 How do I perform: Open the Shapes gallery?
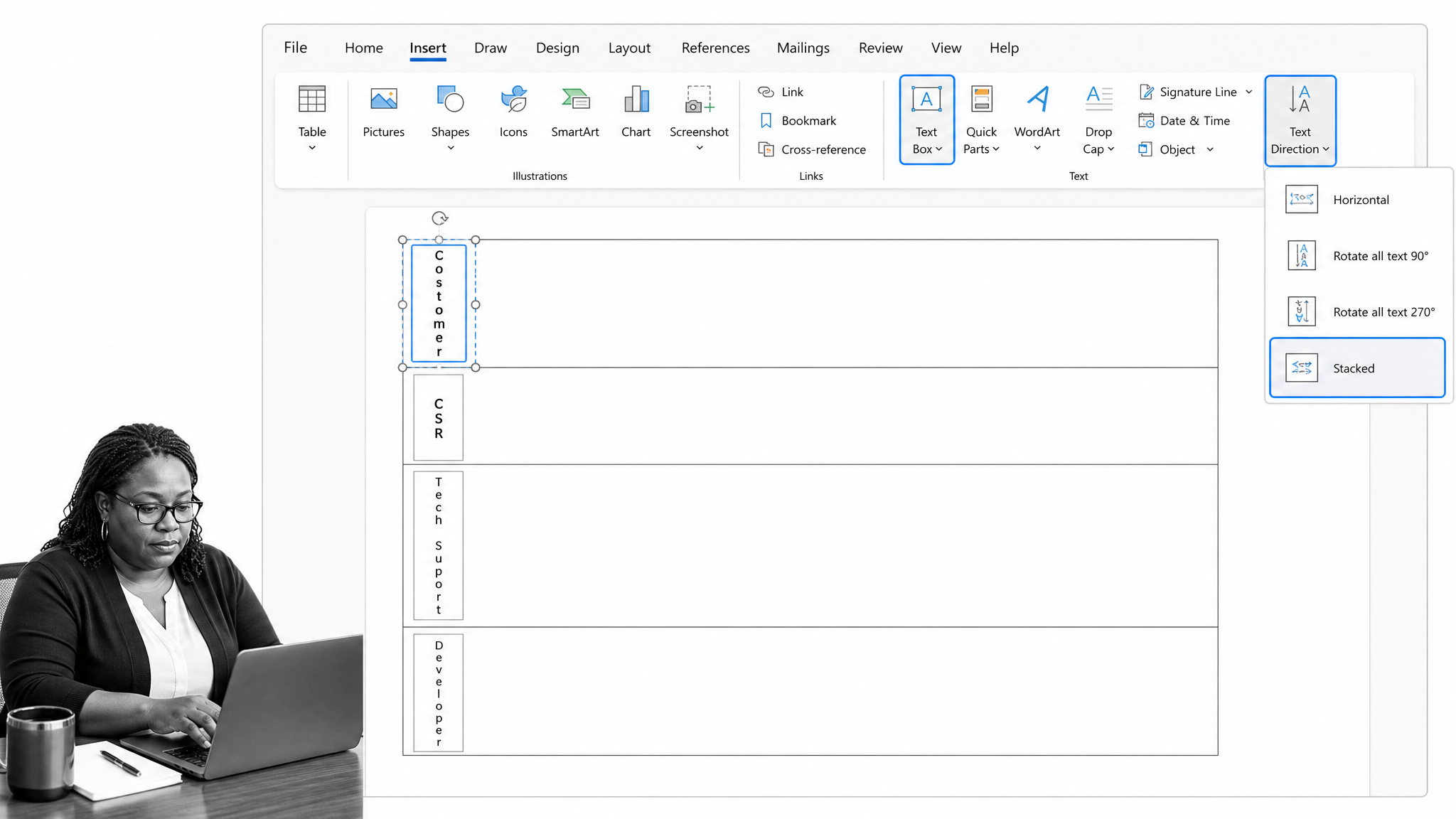point(450,117)
